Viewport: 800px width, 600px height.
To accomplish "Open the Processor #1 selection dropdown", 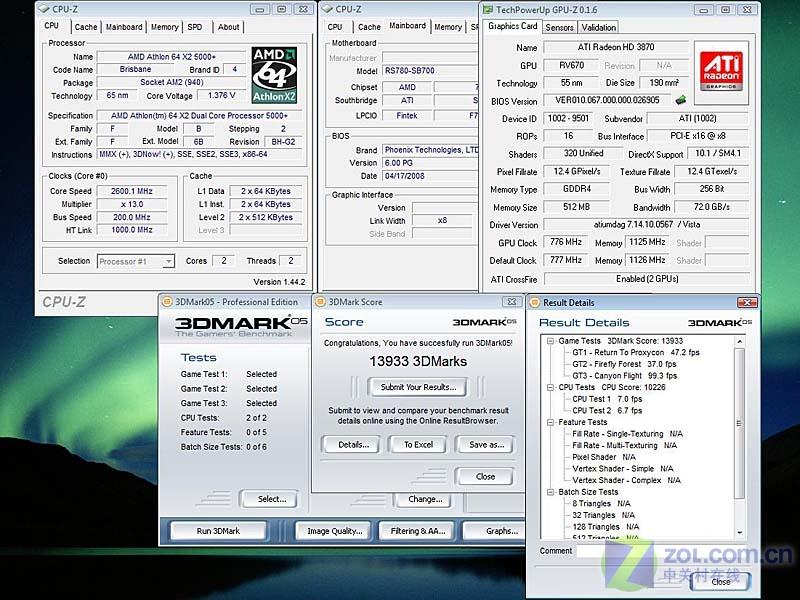I will [x=136, y=261].
